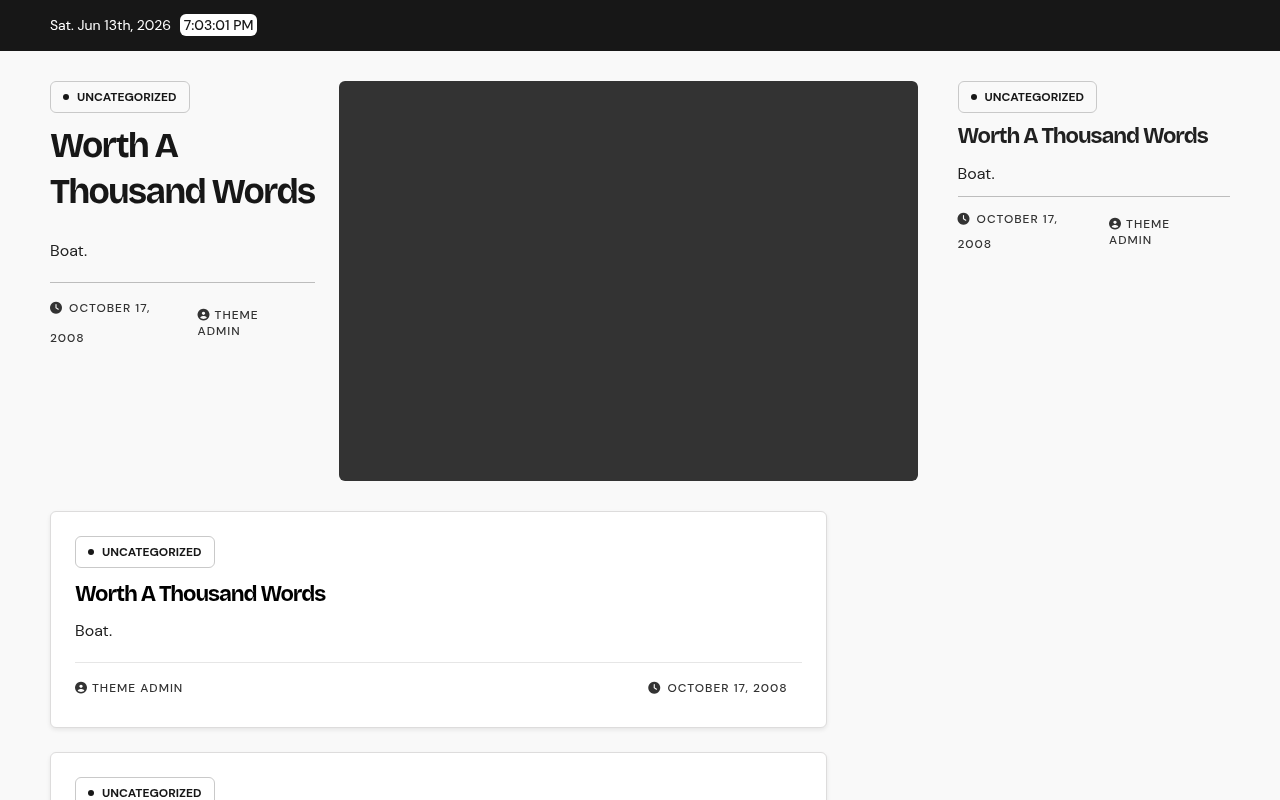Click the user icon in the first card post

(81, 688)
